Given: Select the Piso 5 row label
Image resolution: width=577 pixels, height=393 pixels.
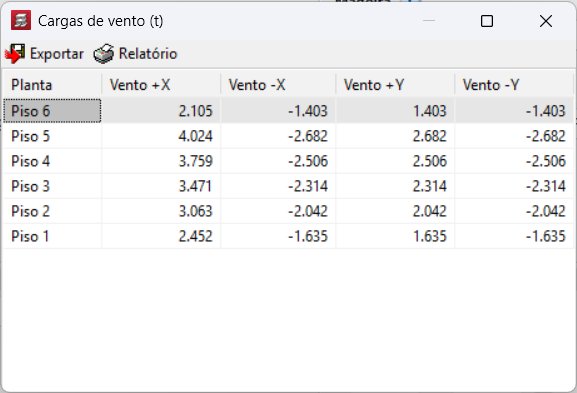Looking at the screenshot, I should [x=31, y=136].
